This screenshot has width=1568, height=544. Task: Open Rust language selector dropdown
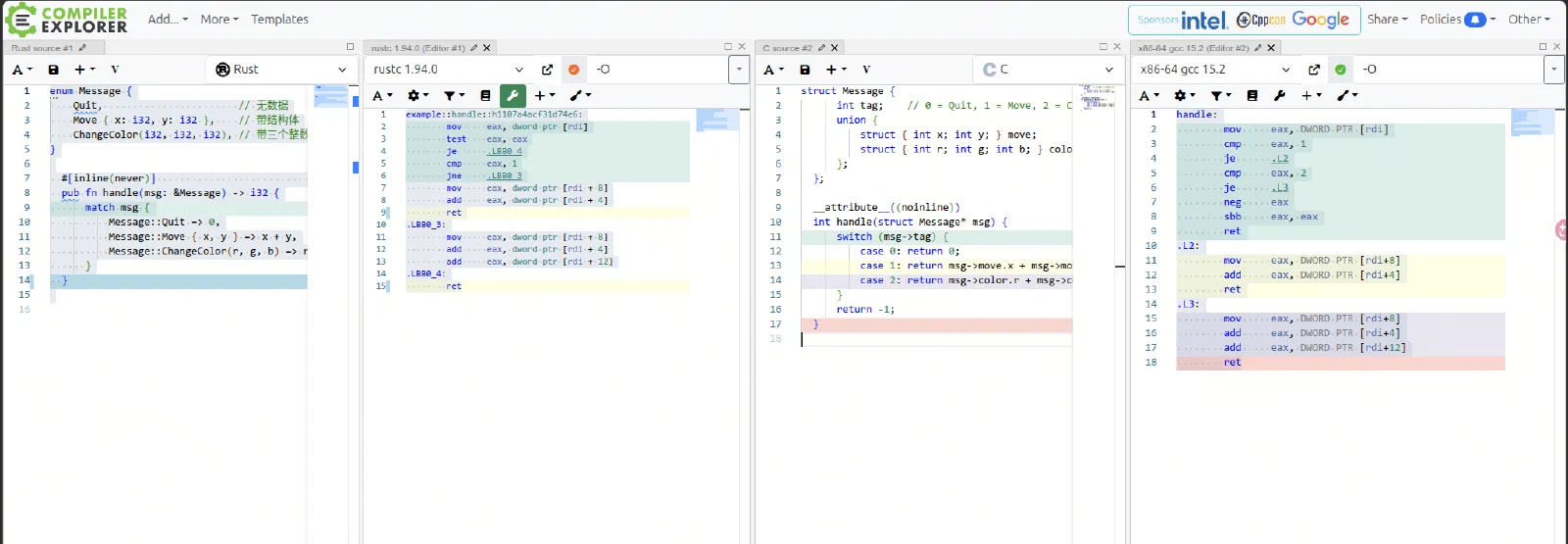[x=281, y=70]
